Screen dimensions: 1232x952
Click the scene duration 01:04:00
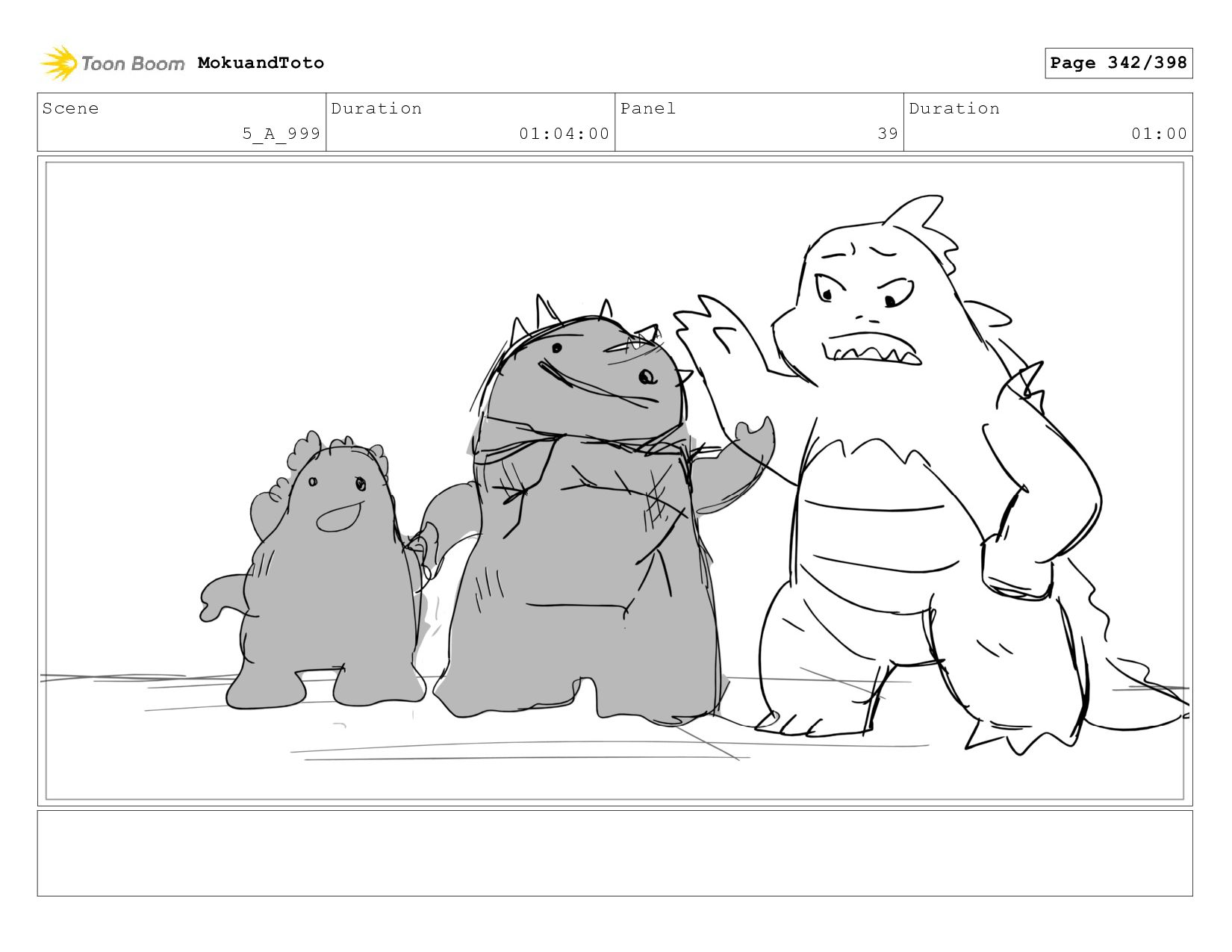pyautogui.click(x=564, y=134)
